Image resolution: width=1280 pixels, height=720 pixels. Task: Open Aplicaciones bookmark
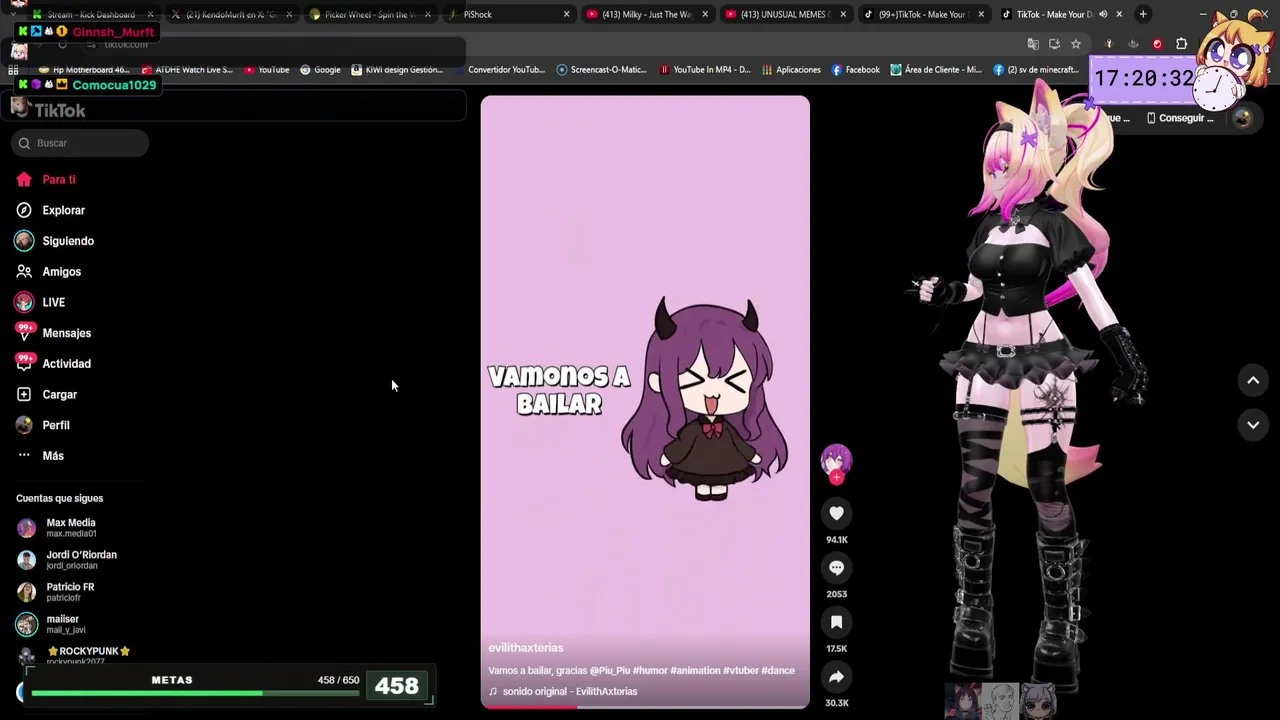(x=791, y=70)
